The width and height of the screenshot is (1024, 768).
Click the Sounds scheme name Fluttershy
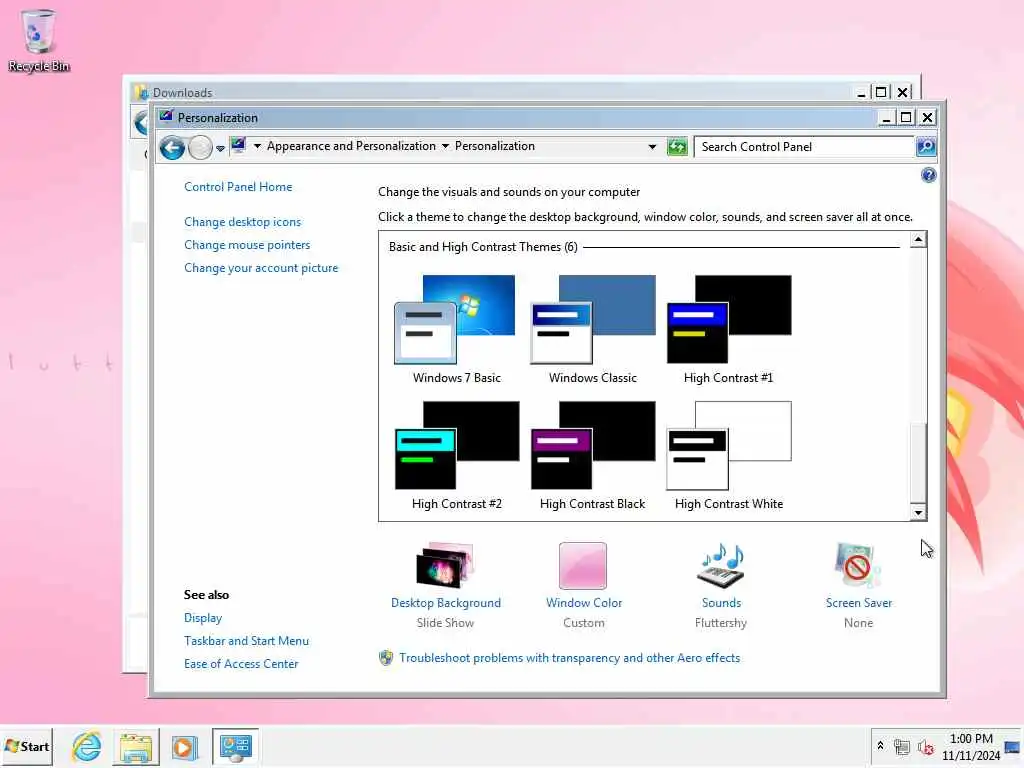coord(720,623)
